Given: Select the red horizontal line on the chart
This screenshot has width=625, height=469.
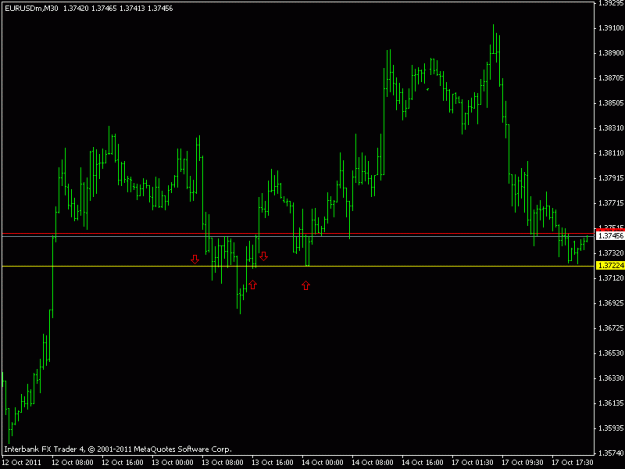Looking at the screenshot, I should click(x=298, y=234).
